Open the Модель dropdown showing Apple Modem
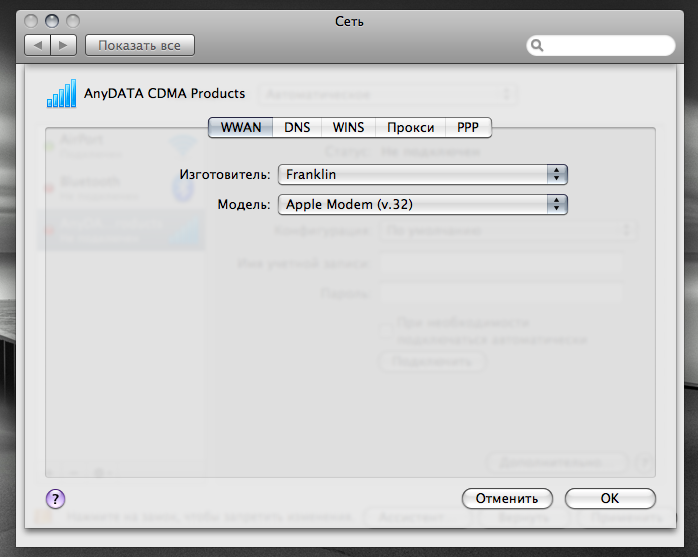 [x=422, y=204]
